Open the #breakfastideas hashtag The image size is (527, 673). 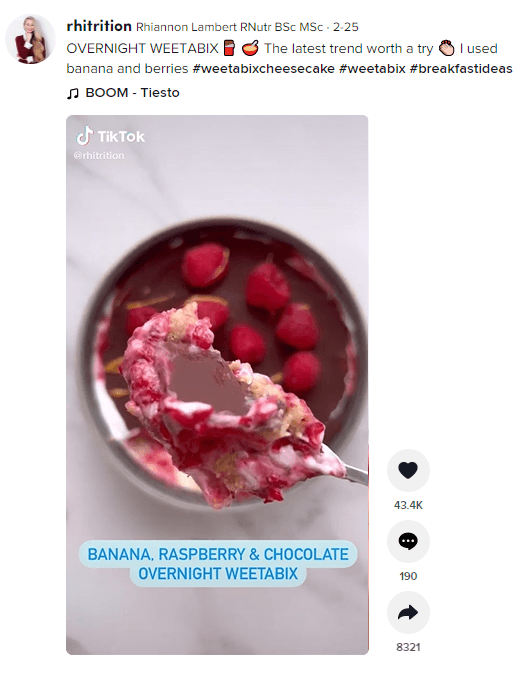[x=461, y=69]
